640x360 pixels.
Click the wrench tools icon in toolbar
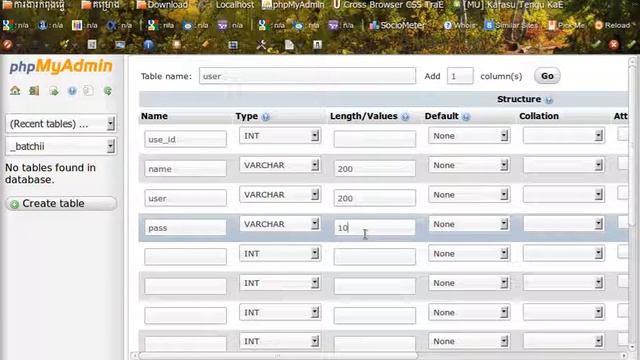click(261, 44)
